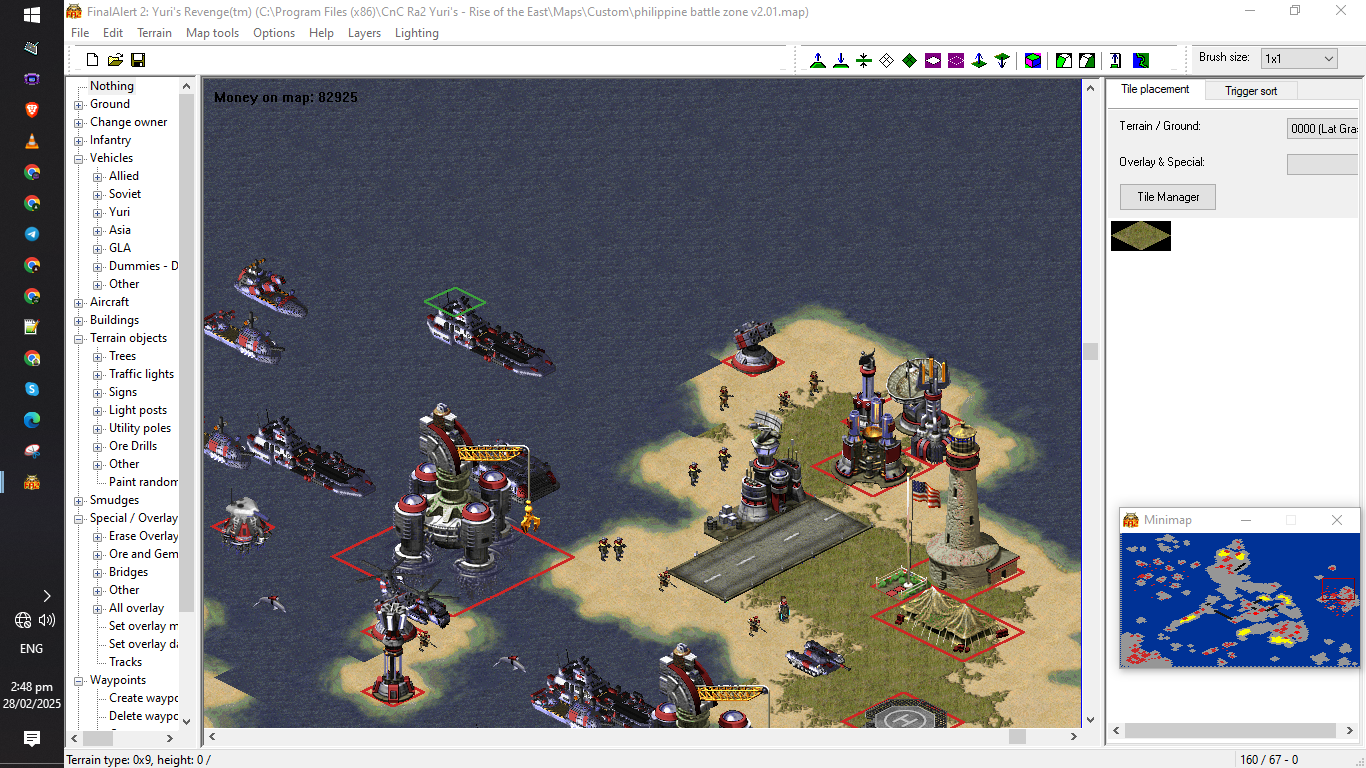Select the Lower ground tool

pos(841,60)
